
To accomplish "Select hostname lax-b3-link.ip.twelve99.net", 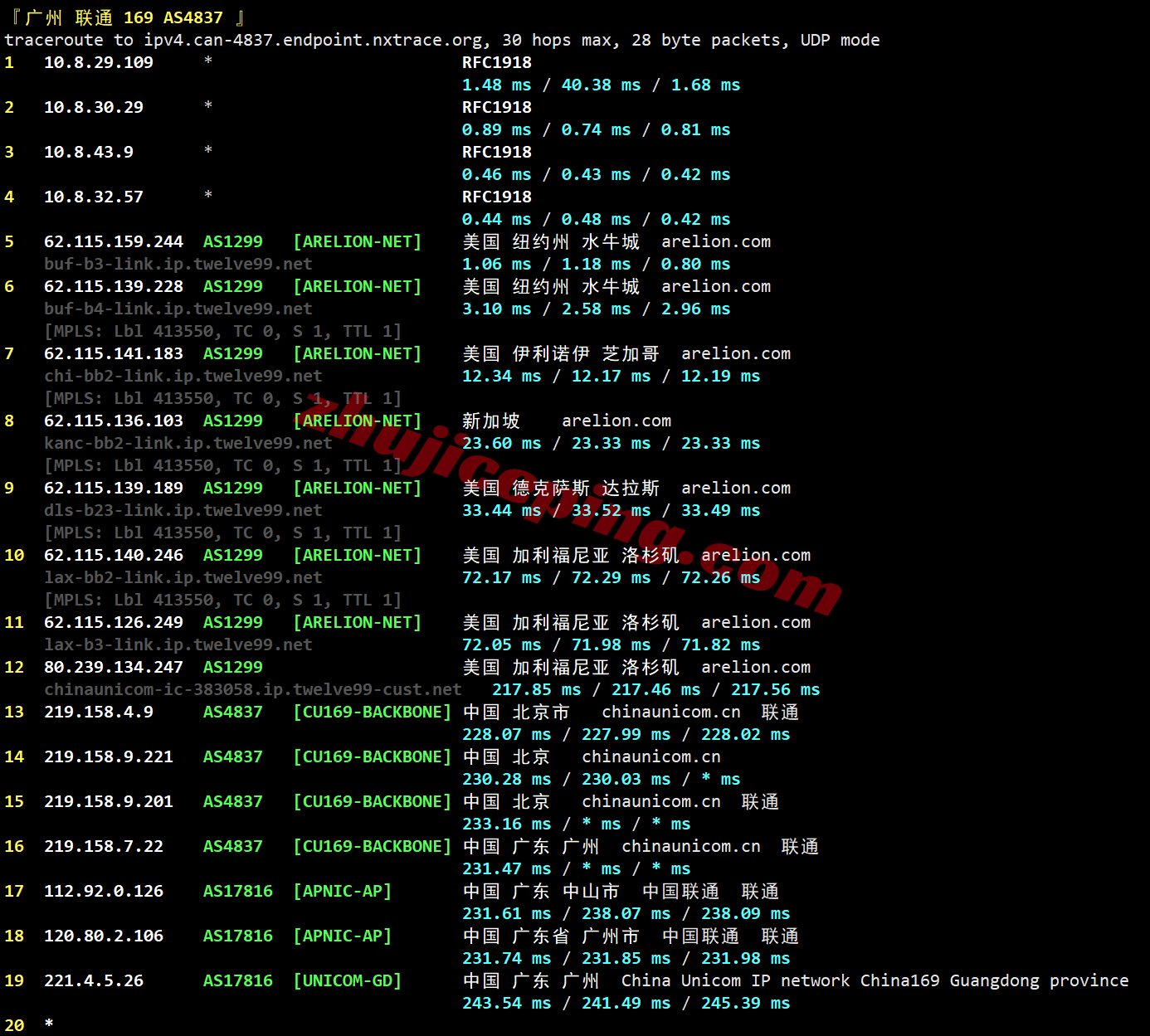I will tap(178, 644).
